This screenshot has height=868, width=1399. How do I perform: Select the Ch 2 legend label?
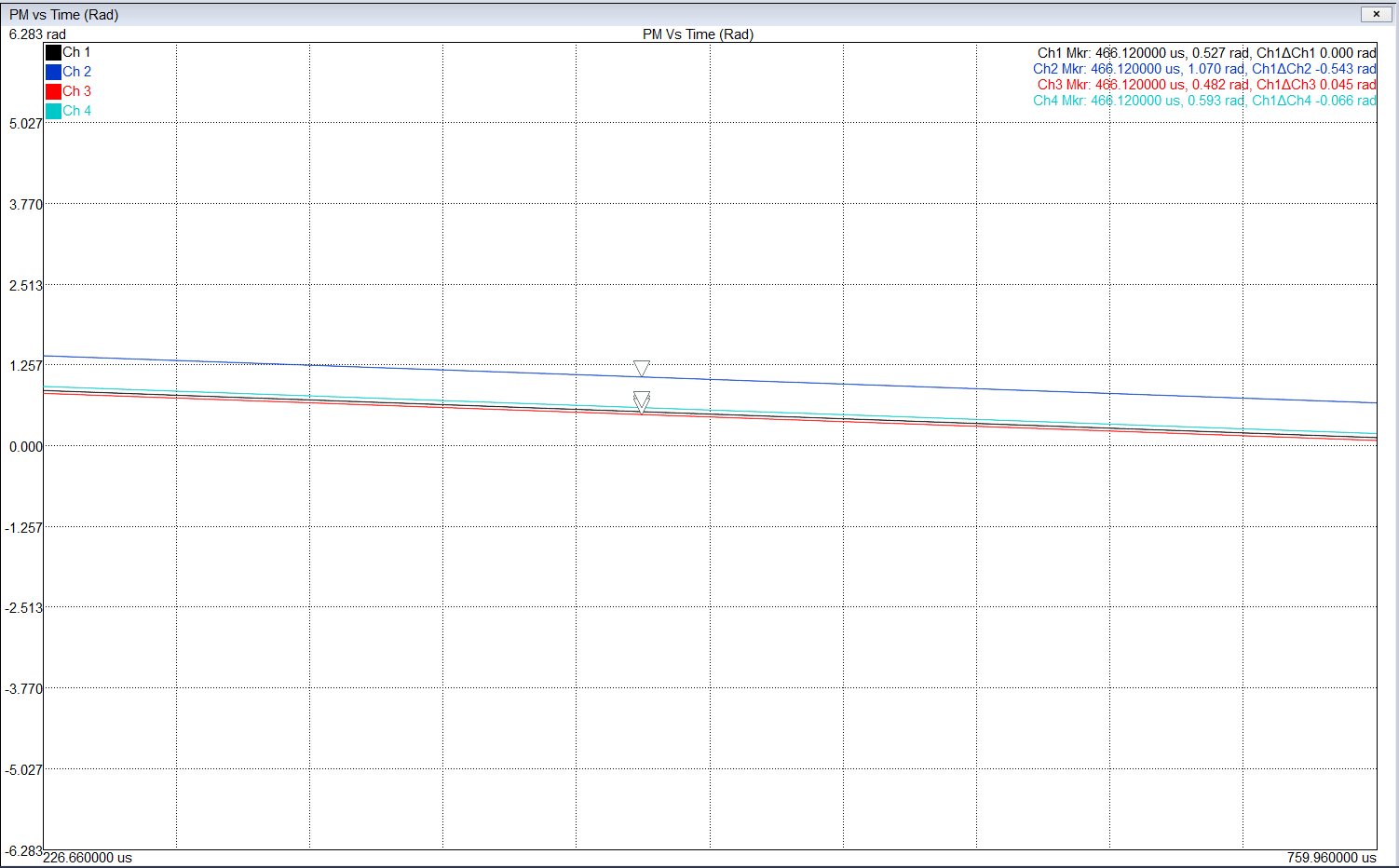pos(76,72)
